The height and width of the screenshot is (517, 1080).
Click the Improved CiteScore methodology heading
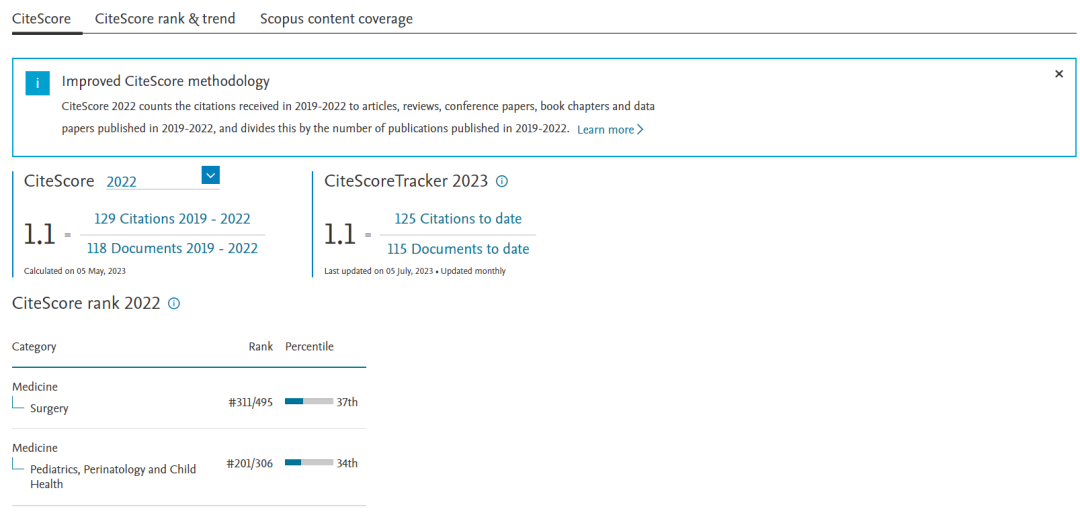(x=165, y=81)
